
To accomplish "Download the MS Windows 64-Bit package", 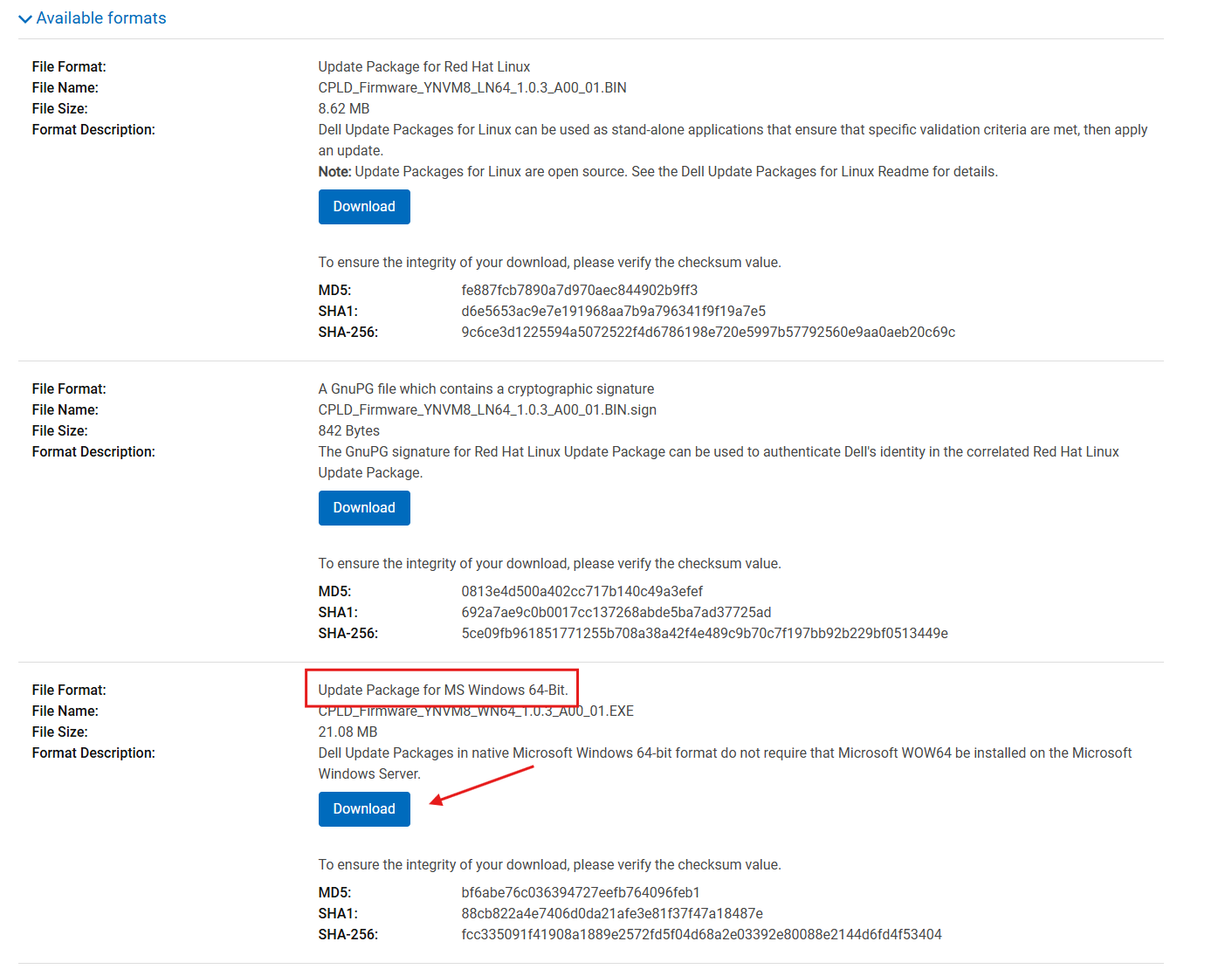I will [x=363, y=808].
